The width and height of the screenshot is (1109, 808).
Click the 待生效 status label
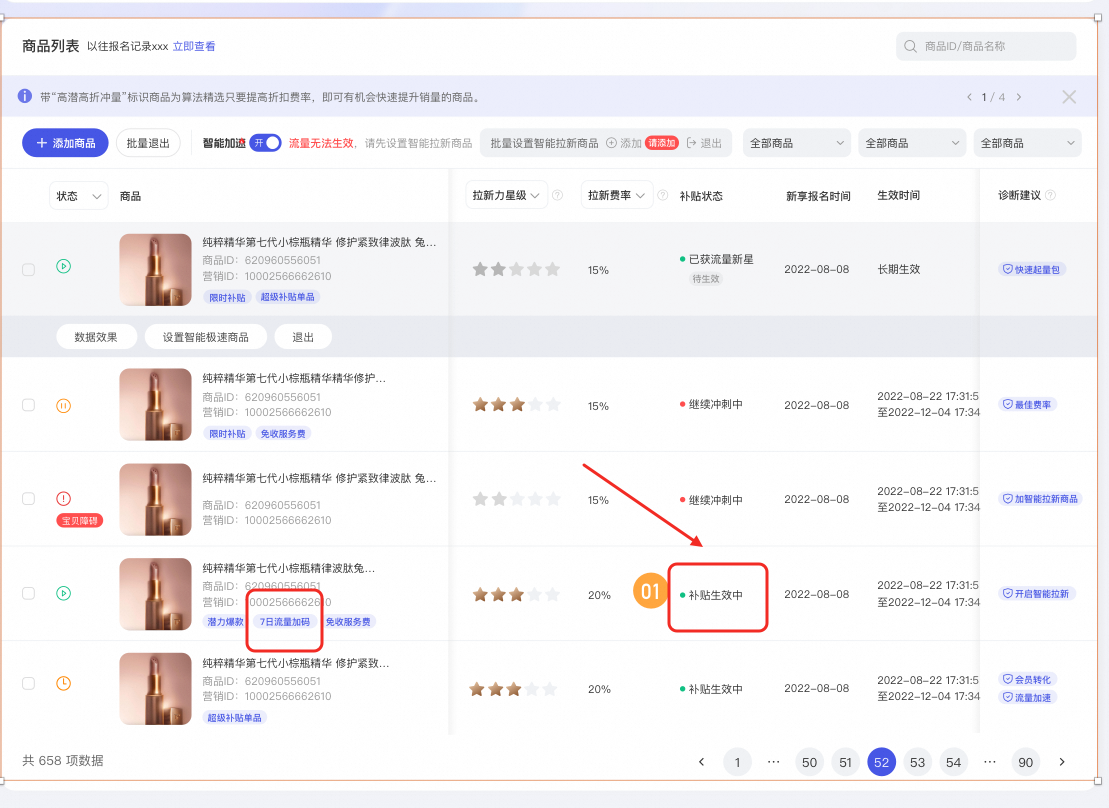click(x=705, y=279)
